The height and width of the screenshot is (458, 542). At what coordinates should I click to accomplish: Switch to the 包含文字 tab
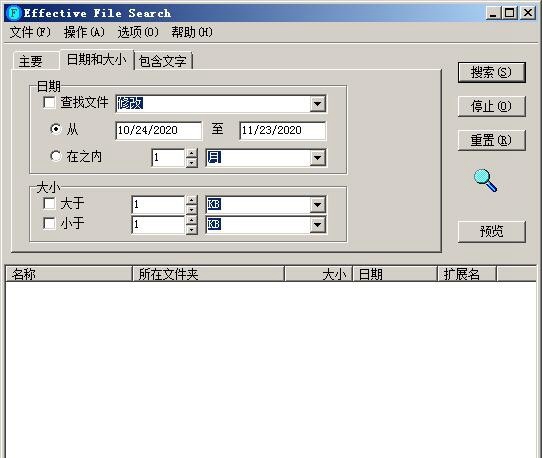(163, 62)
